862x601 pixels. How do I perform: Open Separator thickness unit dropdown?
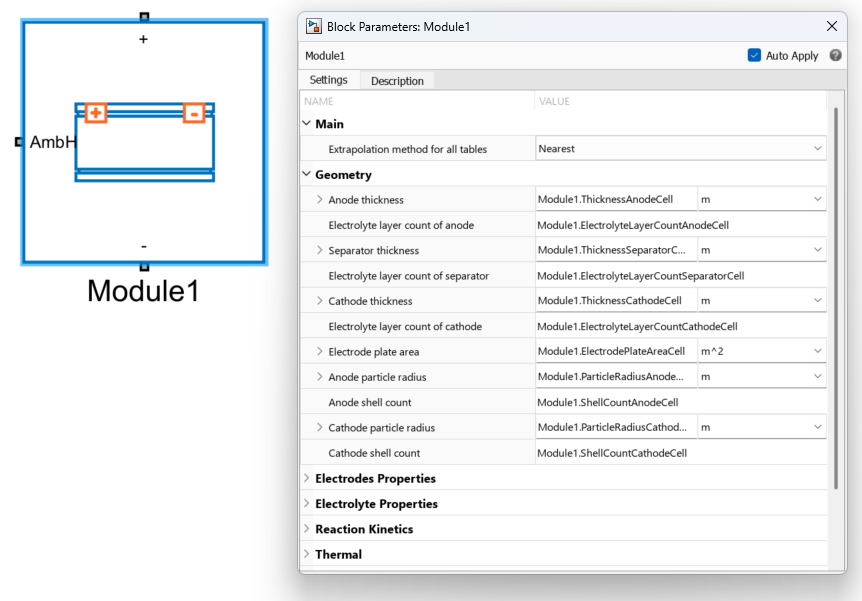[x=761, y=250]
